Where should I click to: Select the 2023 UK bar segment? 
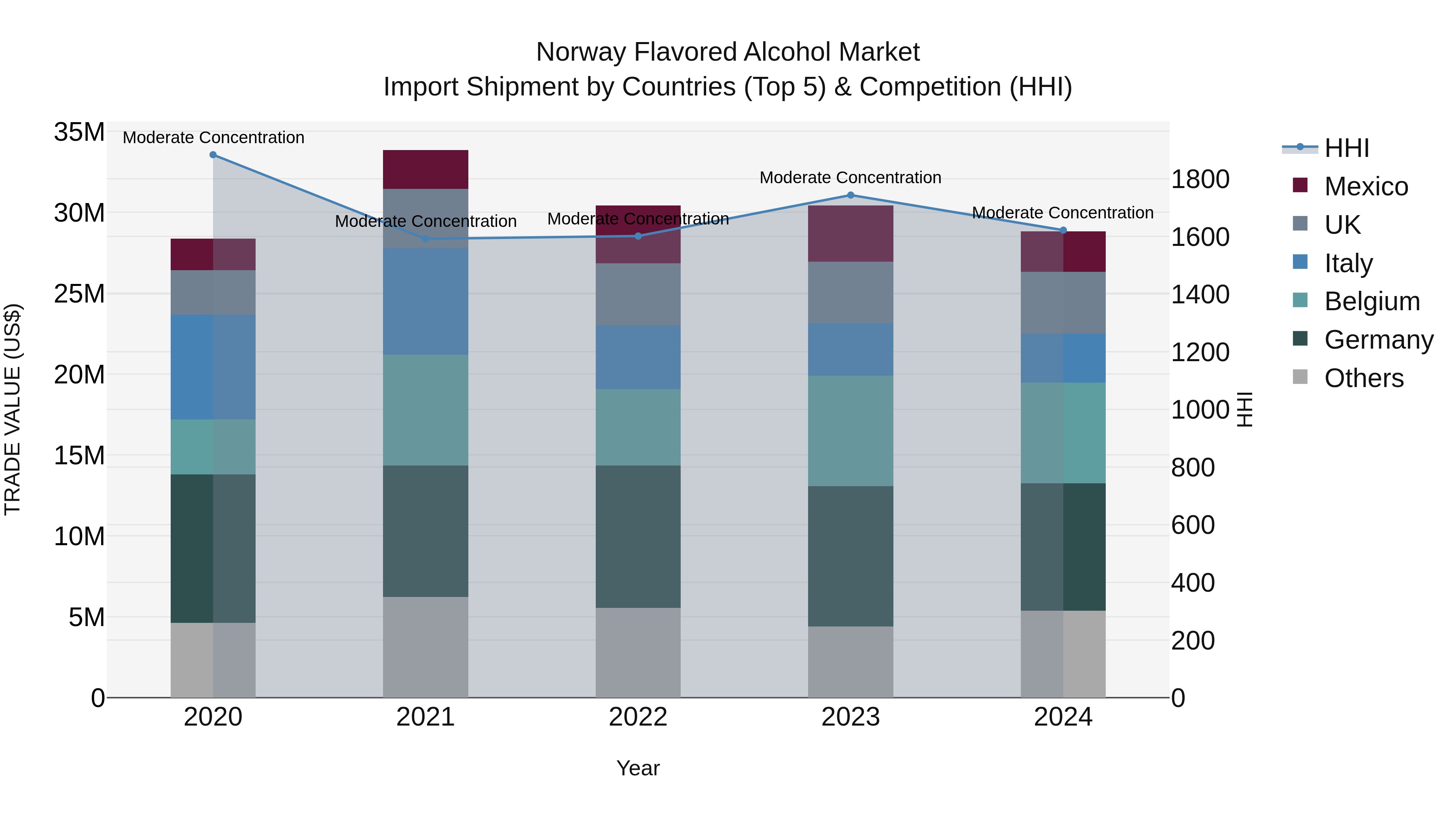[851, 293]
